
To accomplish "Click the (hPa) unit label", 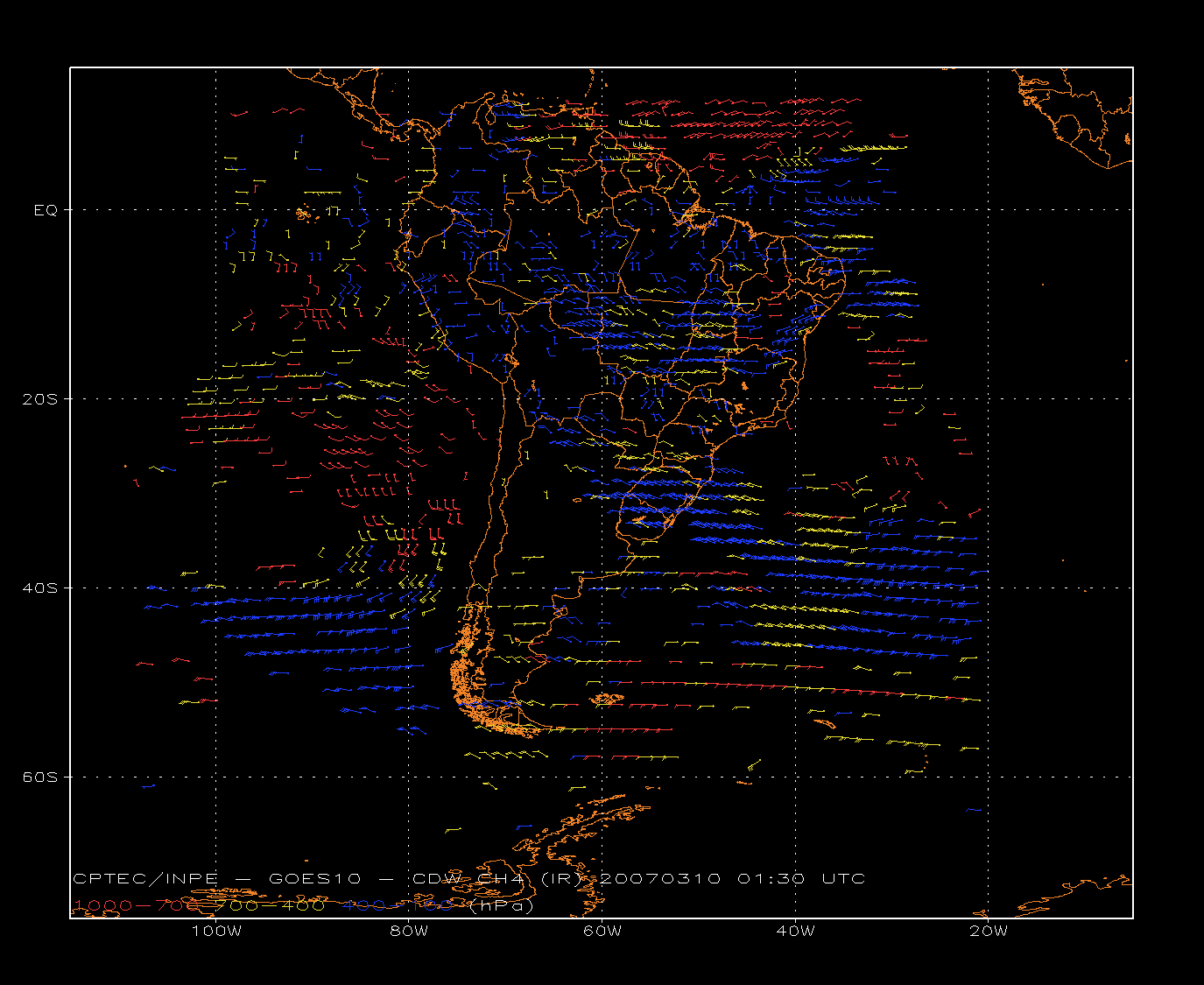I will (501, 906).
